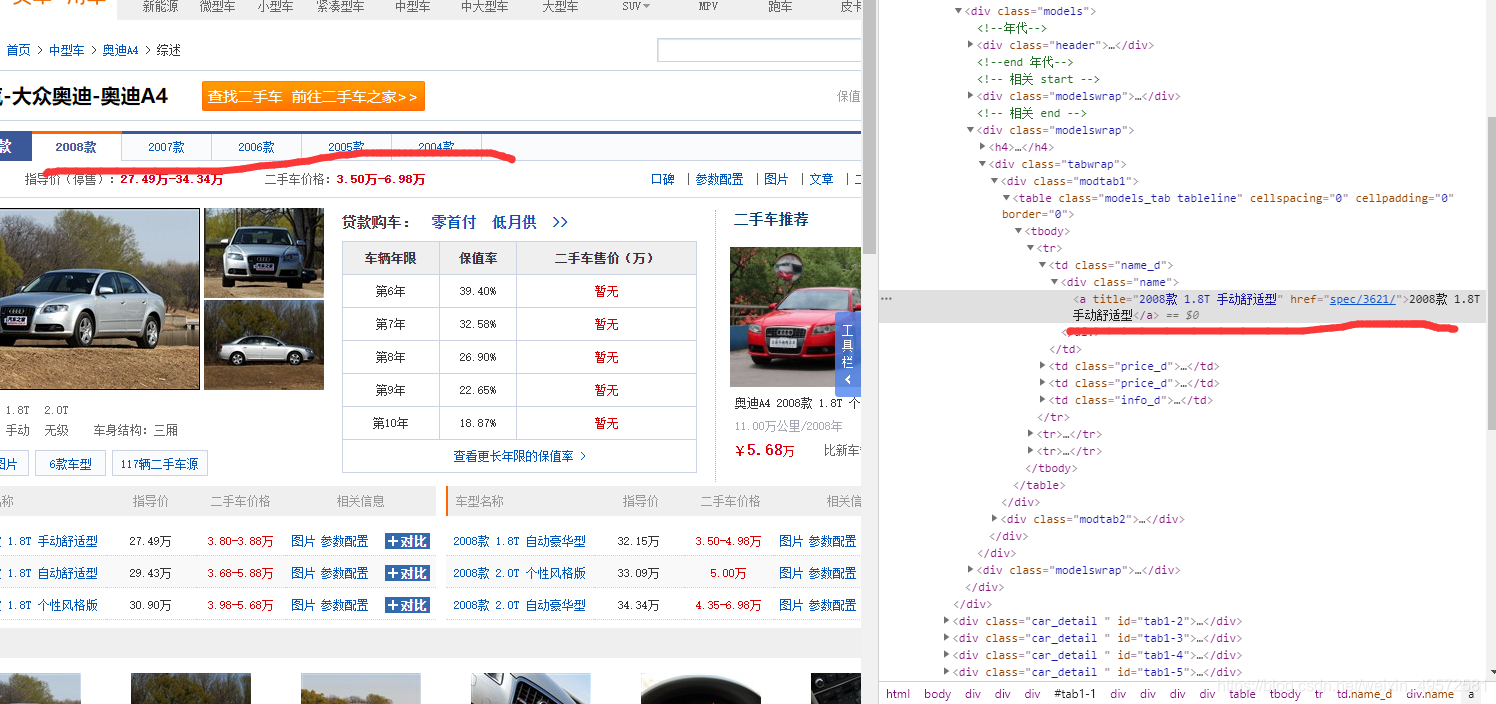Image resolution: width=1496 pixels, height=704 pixels.
Task: Click the 工具栏 side toolbar tab
Action: coord(848,352)
